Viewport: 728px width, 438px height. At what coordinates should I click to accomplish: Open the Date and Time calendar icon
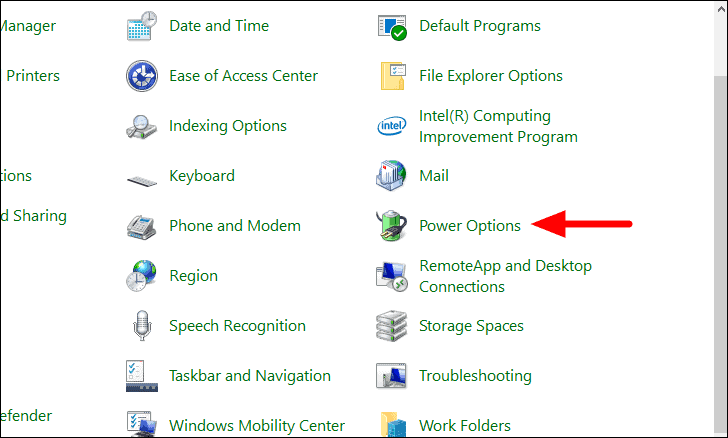click(142, 26)
